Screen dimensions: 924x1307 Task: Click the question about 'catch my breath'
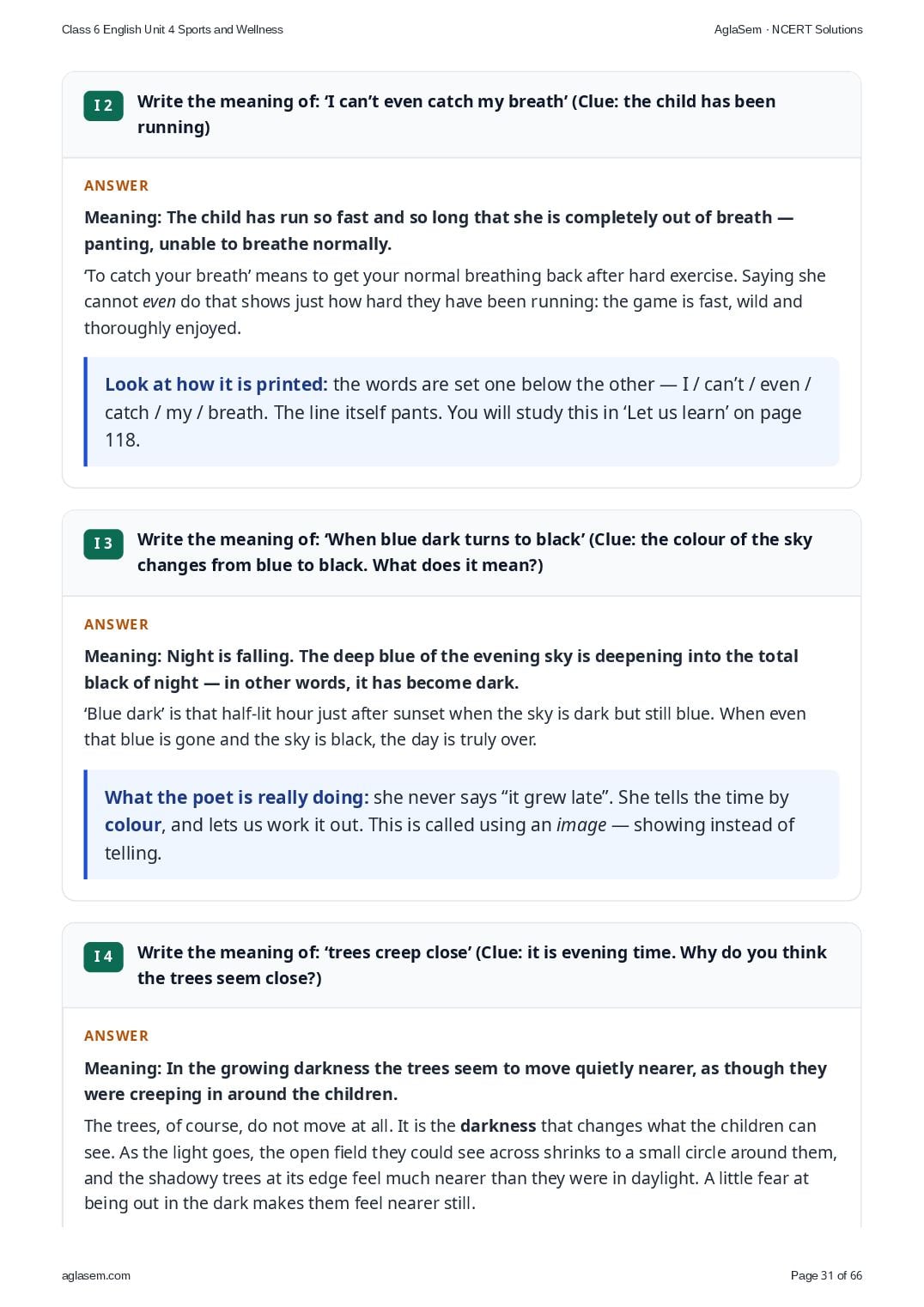(x=456, y=114)
